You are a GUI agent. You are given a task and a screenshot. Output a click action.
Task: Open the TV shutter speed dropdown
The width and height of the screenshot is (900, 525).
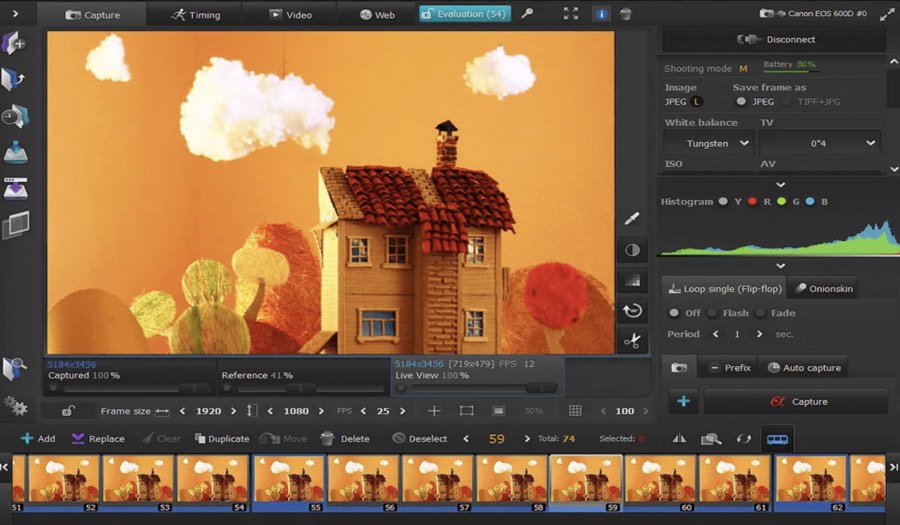[819, 144]
